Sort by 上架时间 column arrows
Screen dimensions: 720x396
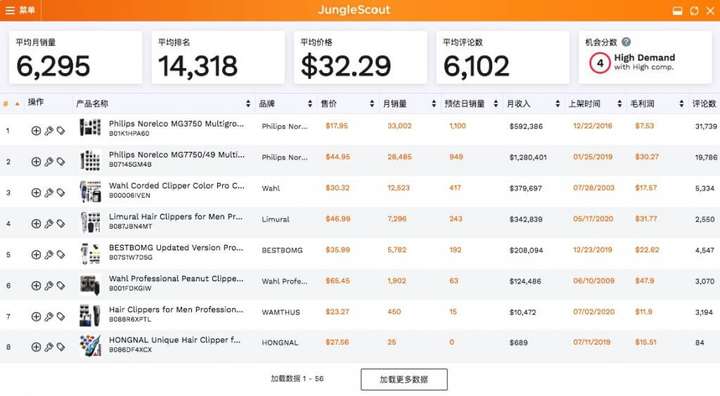pyautogui.click(x=619, y=104)
